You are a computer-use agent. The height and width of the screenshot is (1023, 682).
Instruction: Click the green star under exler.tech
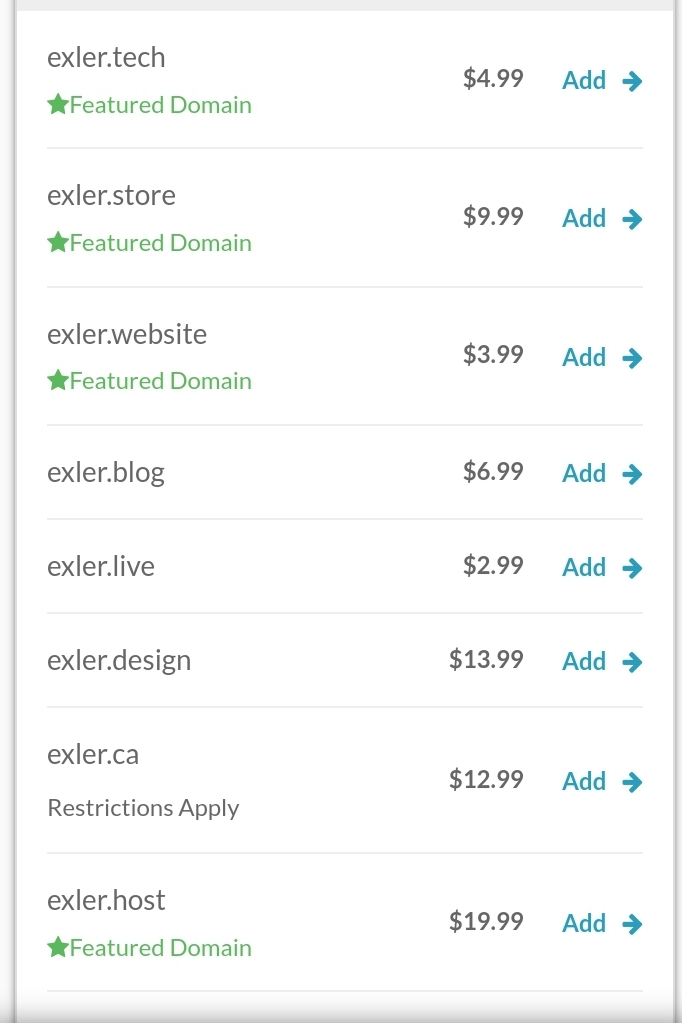coord(57,104)
